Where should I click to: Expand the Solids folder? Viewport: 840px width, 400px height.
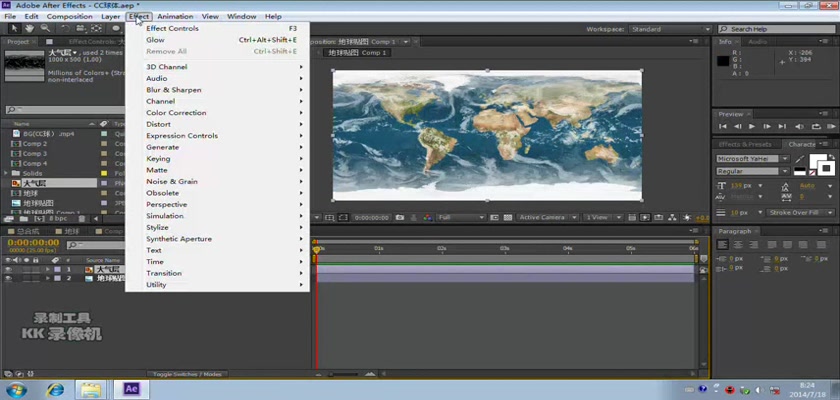pyautogui.click(x=6, y=173)
